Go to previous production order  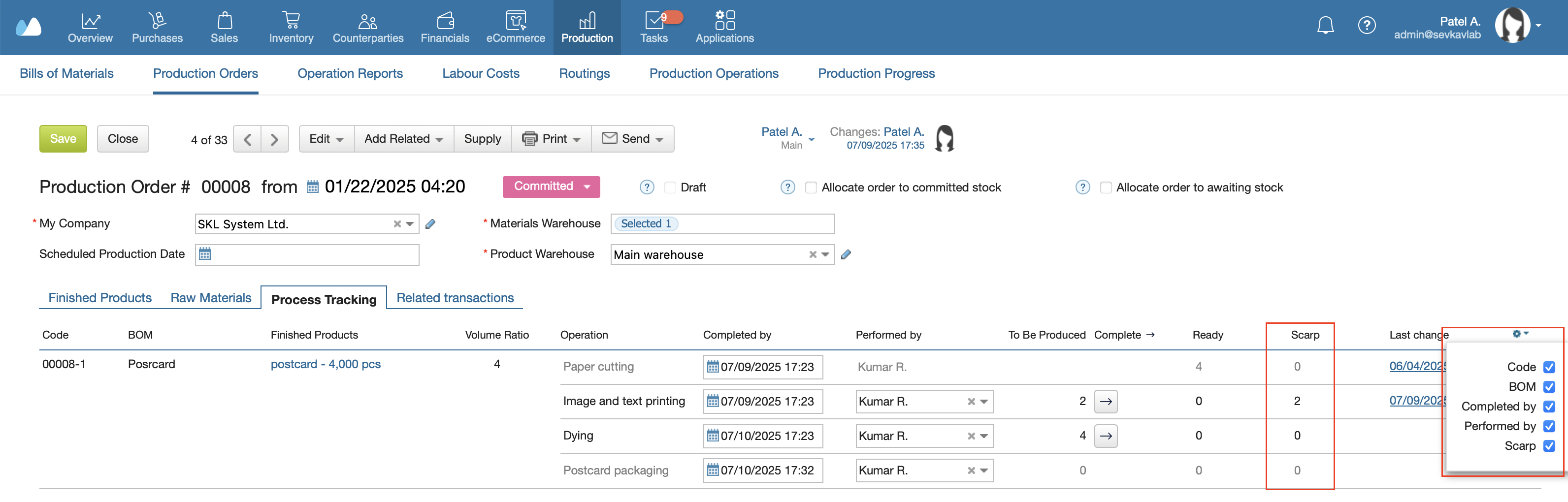247,139
